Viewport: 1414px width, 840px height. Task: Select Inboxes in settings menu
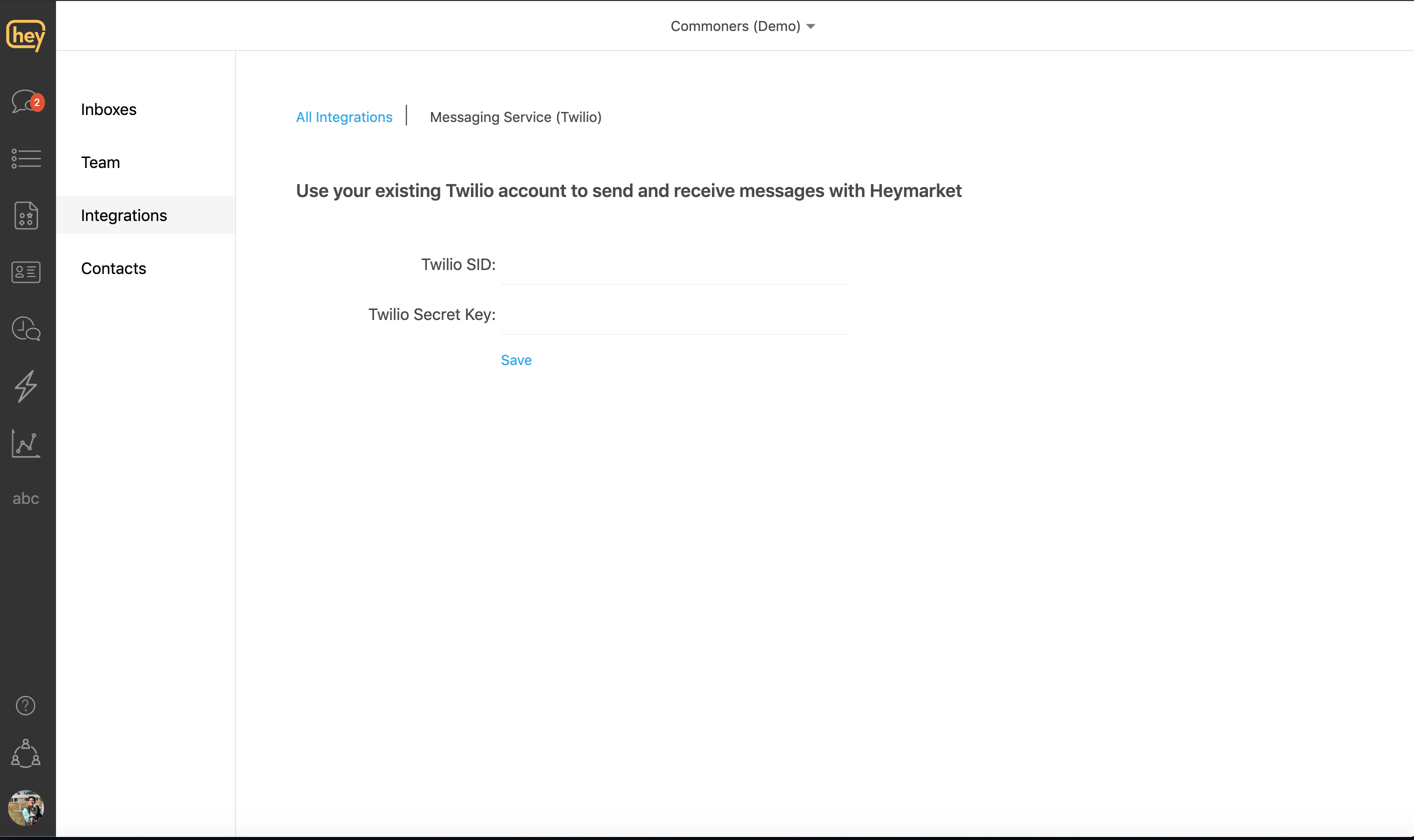[x=145, y=109]
